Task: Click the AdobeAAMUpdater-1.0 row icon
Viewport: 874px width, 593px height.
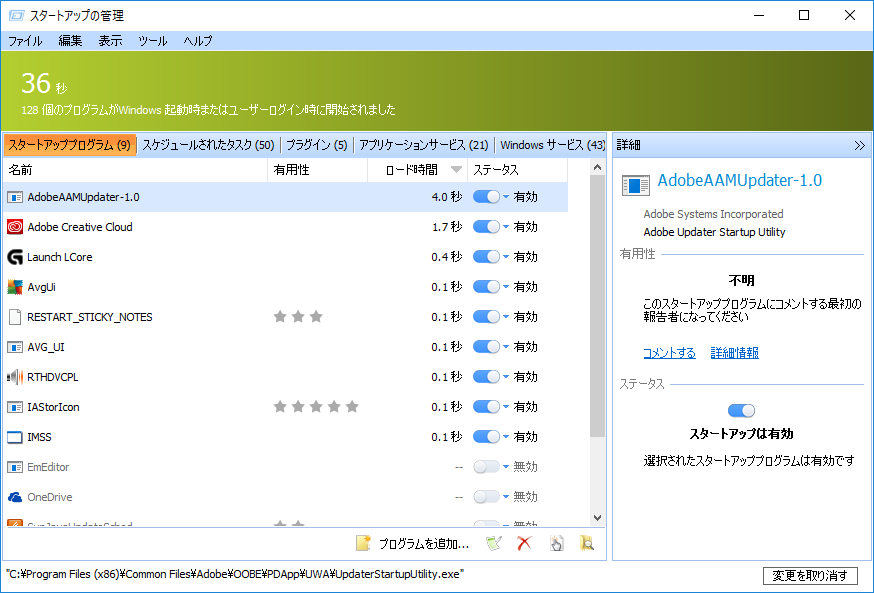Action: [x=15, y=197]
